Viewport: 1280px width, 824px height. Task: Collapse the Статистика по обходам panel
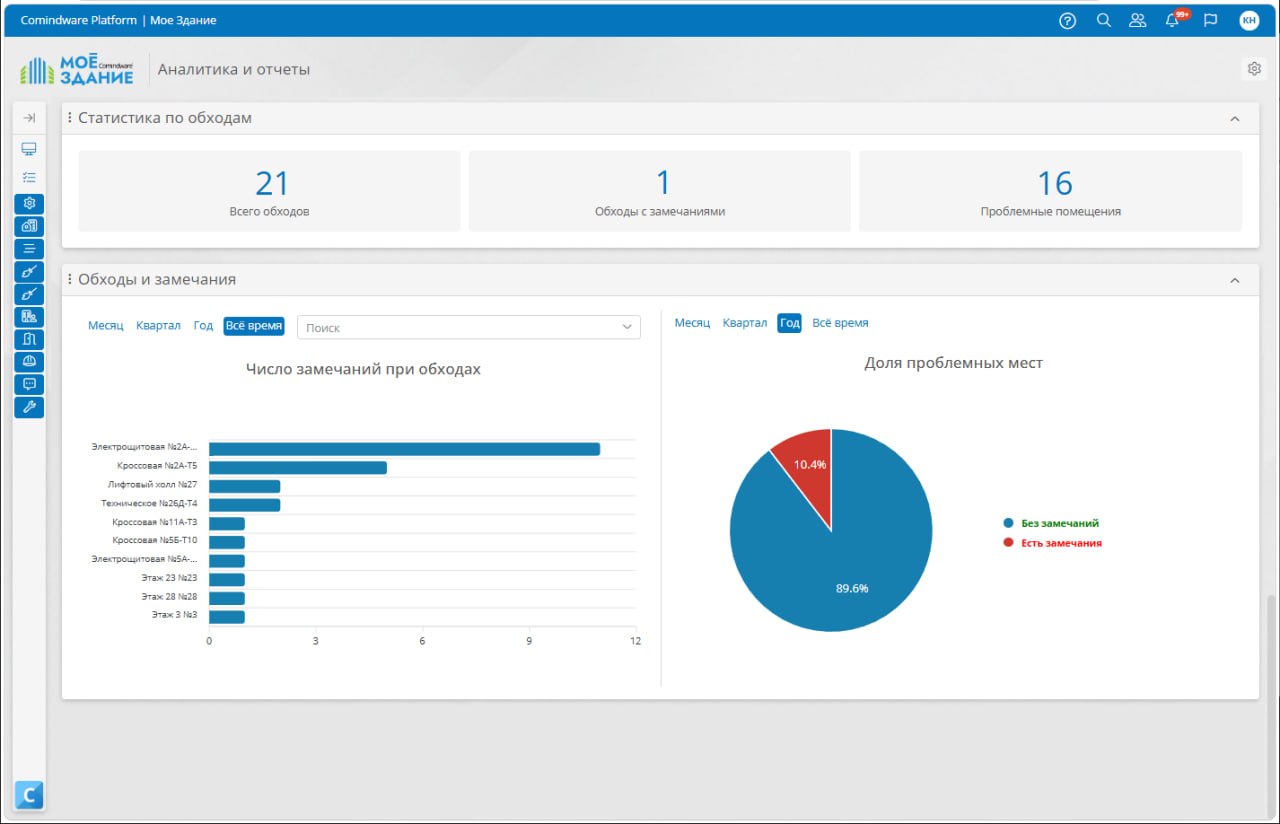[x=1235, y=119]
